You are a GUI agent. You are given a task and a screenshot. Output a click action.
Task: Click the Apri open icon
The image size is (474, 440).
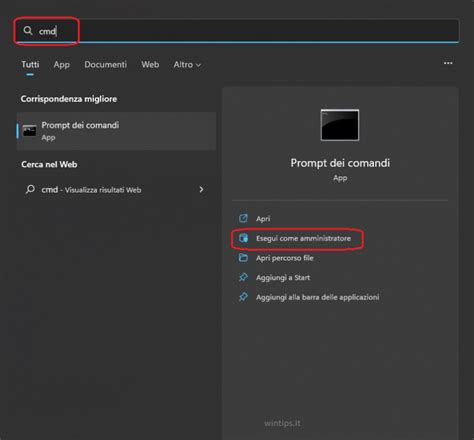(243, 218)
